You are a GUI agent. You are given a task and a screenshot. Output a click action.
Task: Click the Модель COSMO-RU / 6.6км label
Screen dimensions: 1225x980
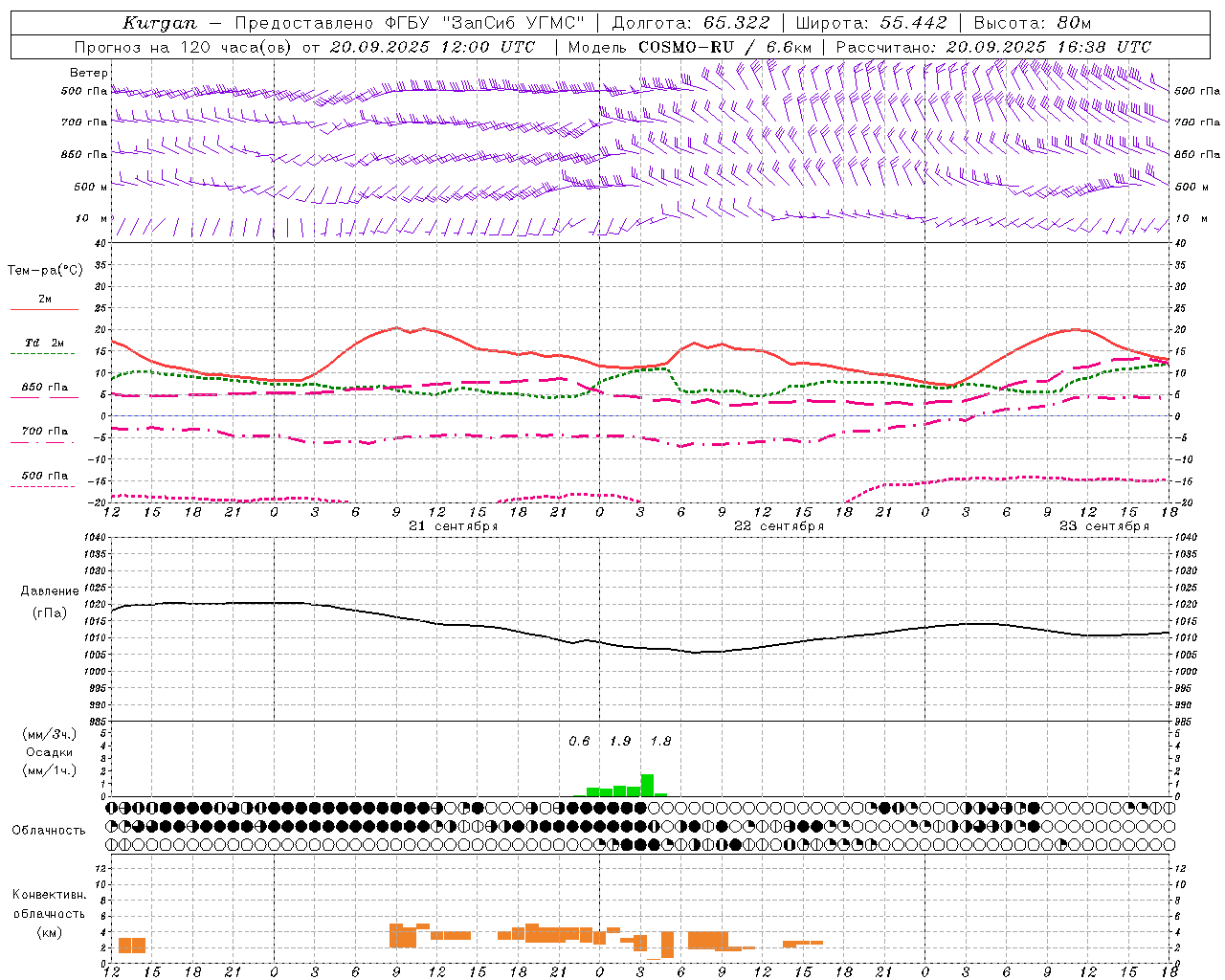[x=690, y=47]
